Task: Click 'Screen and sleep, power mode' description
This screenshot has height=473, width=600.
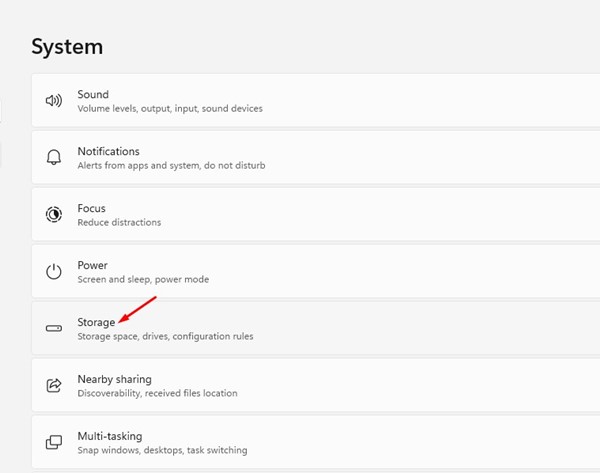Action: (x=143, y=279)
